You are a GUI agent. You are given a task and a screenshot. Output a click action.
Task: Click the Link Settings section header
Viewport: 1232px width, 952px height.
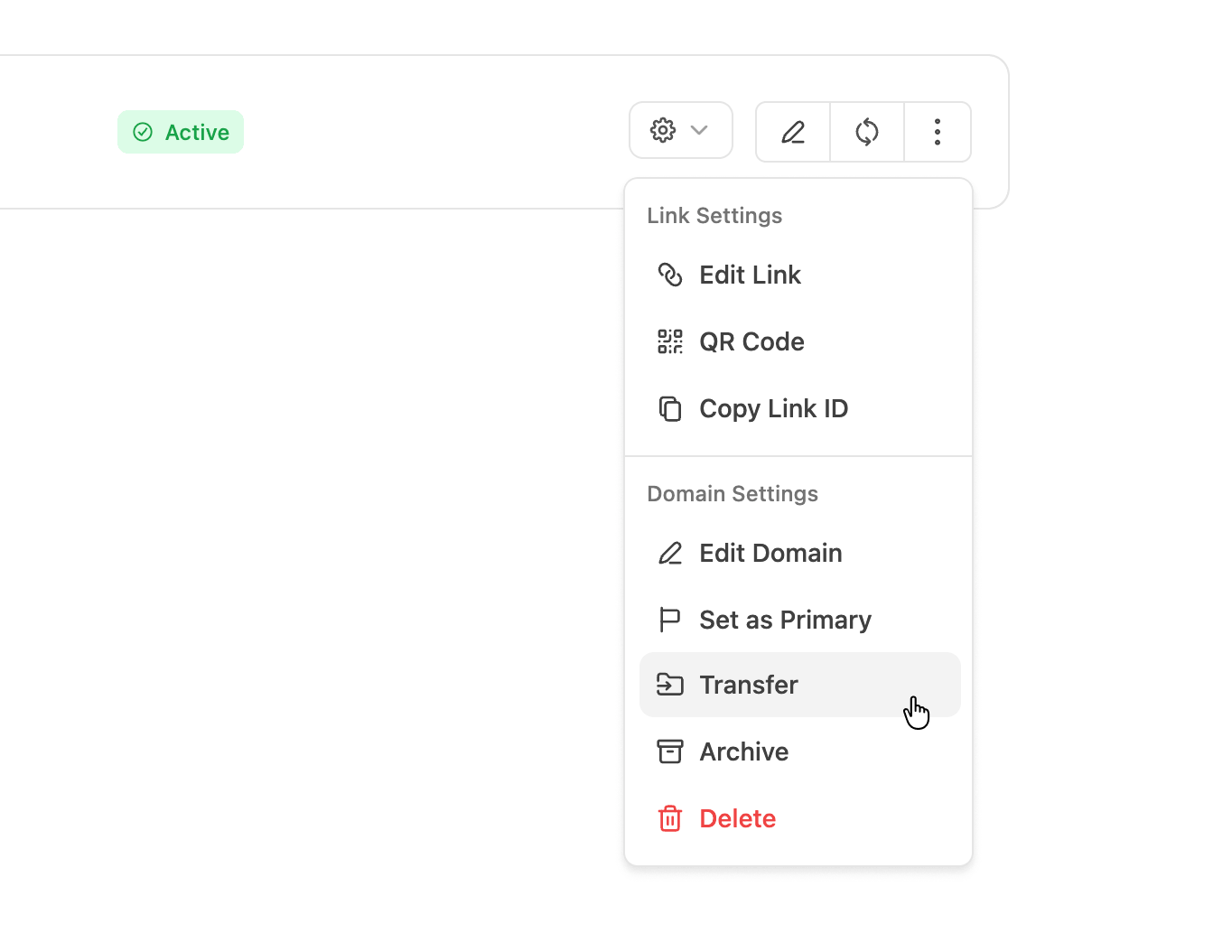click(x=714, y=216)
